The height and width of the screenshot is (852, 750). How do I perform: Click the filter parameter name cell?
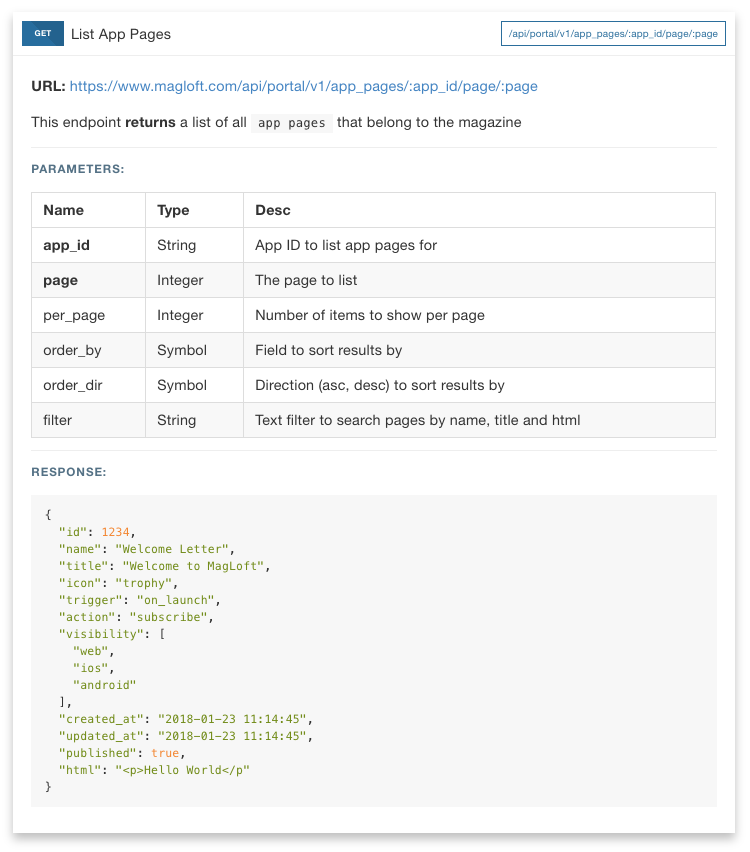[58, 420]
